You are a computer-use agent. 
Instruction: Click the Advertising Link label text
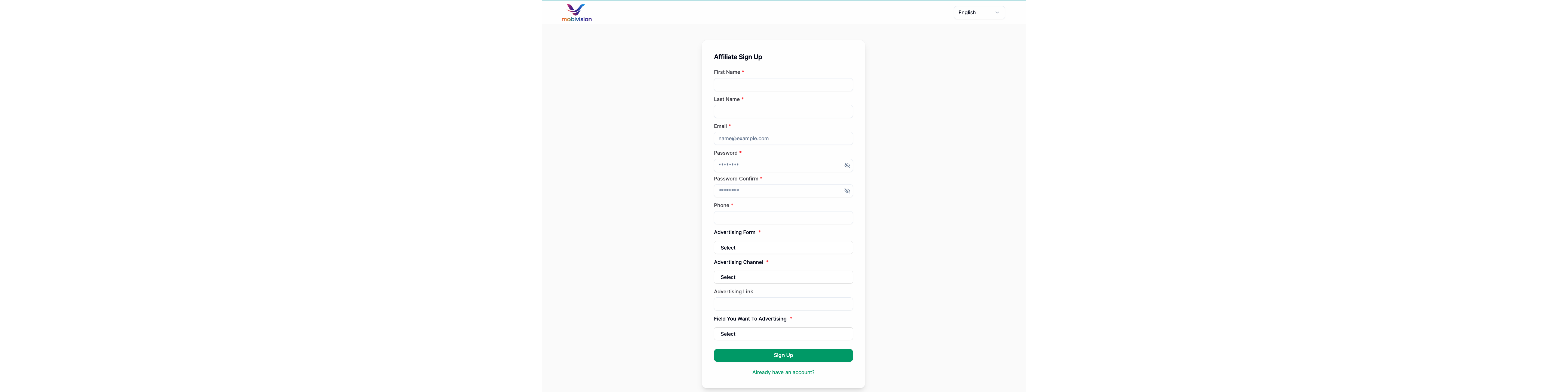pos(733,292)
